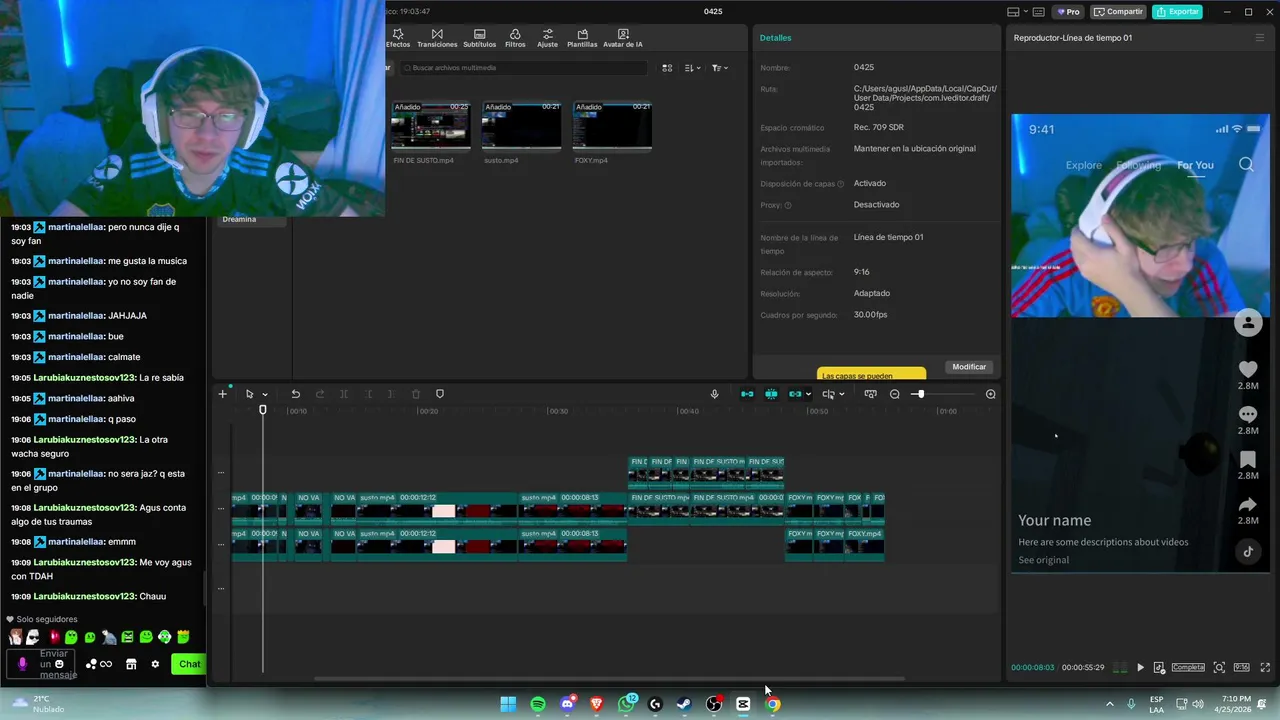Click the marker shield icon in the timeline toolbar
Image resolution: width=1280 pixels, height=720 pixels.
[440, 394]
